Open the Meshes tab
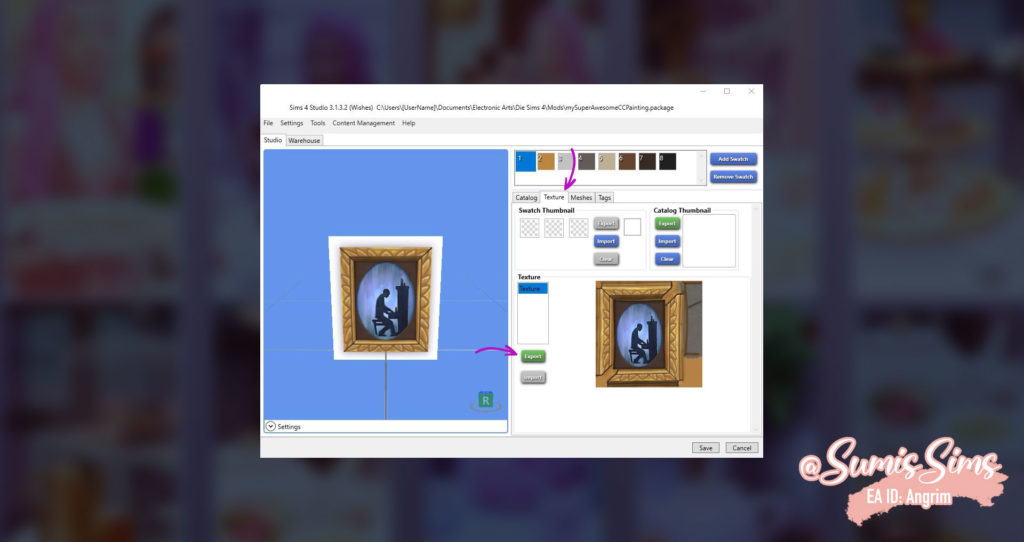 [x=581, y=197]
